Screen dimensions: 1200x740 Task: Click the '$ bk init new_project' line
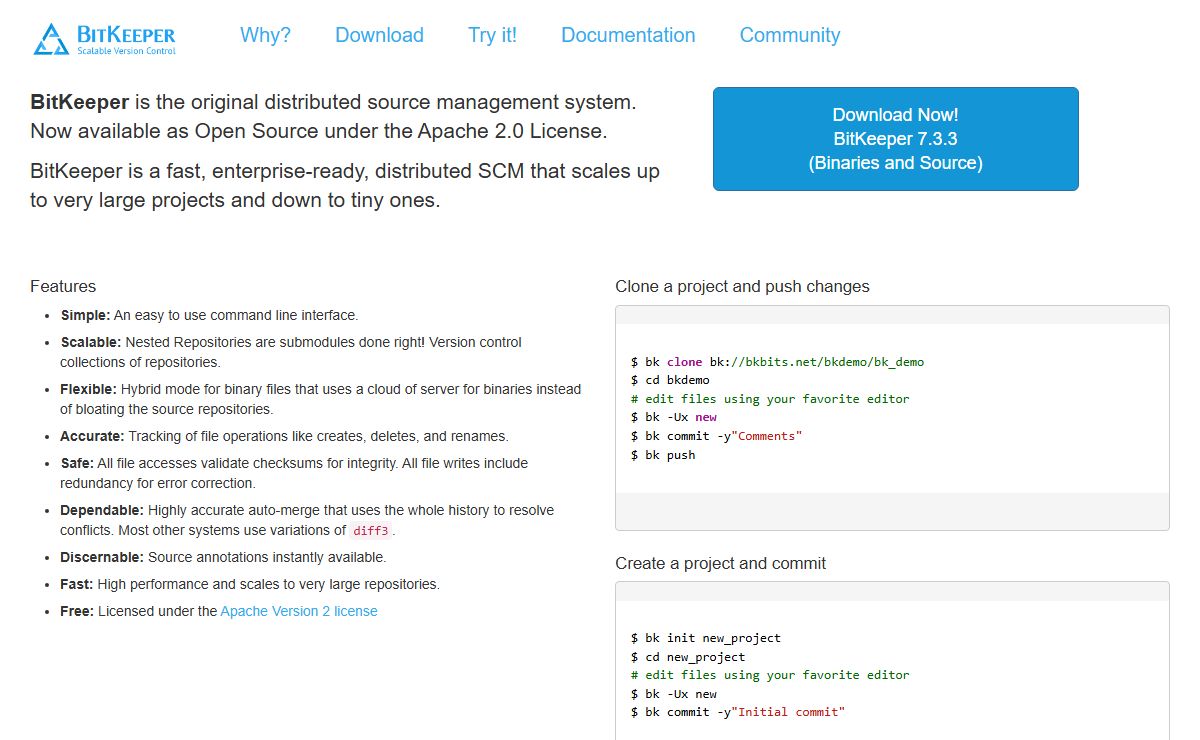(706, 638)
